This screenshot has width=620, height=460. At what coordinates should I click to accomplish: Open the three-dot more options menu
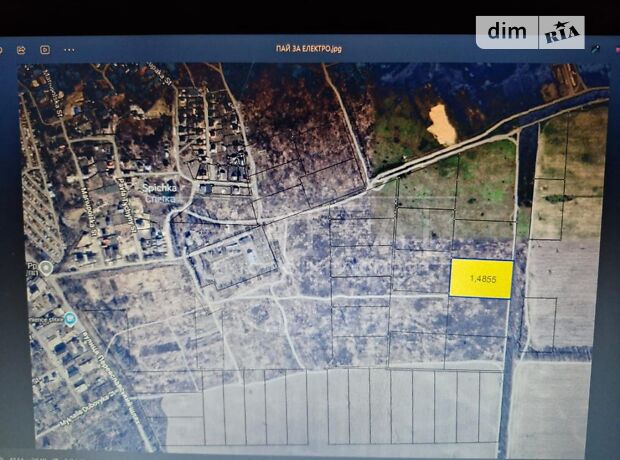pyautogui.click(x=68, y=48)
